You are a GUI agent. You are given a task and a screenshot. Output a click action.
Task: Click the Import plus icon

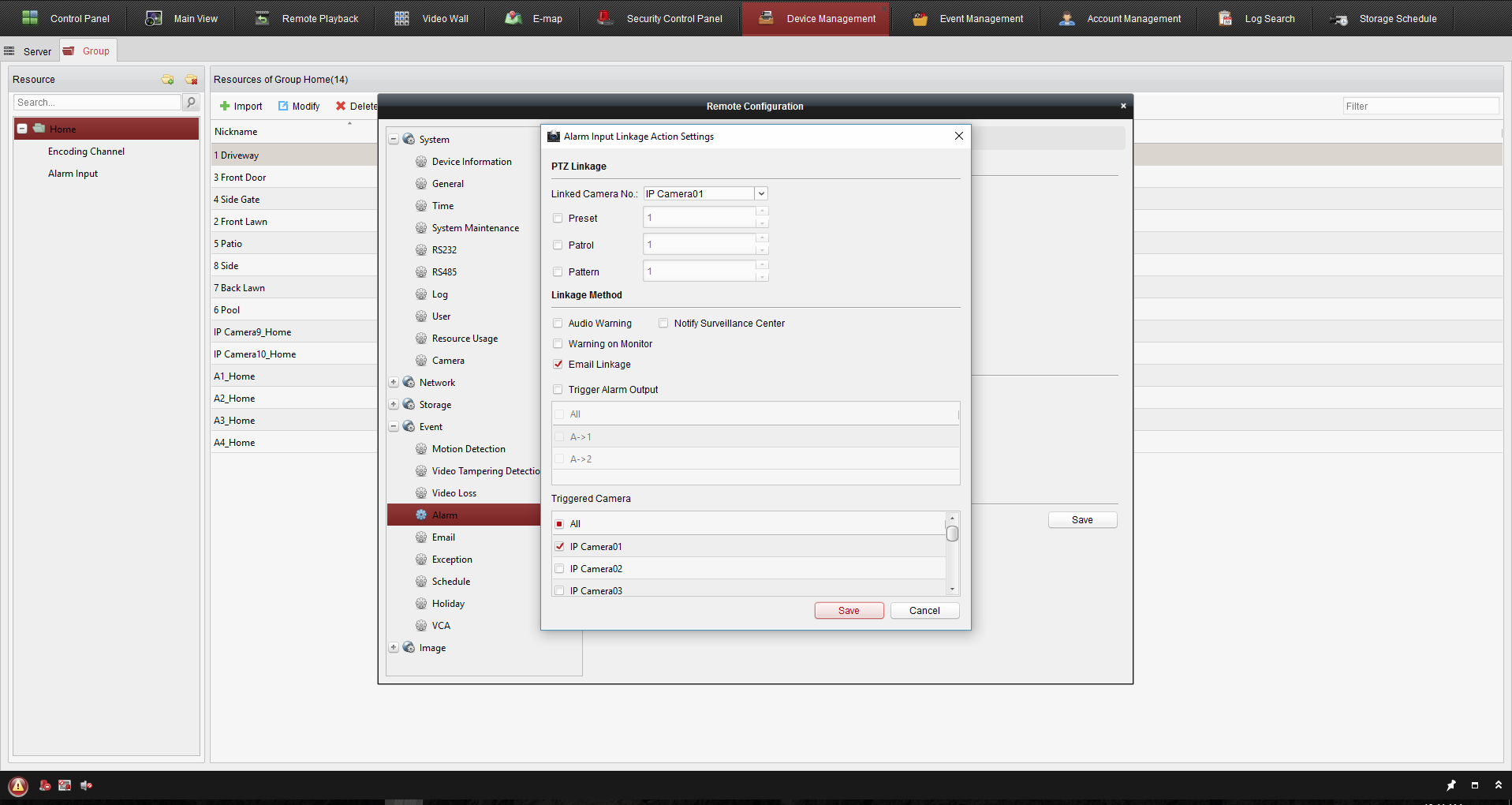pyautogui.click(x=225, y=107)
